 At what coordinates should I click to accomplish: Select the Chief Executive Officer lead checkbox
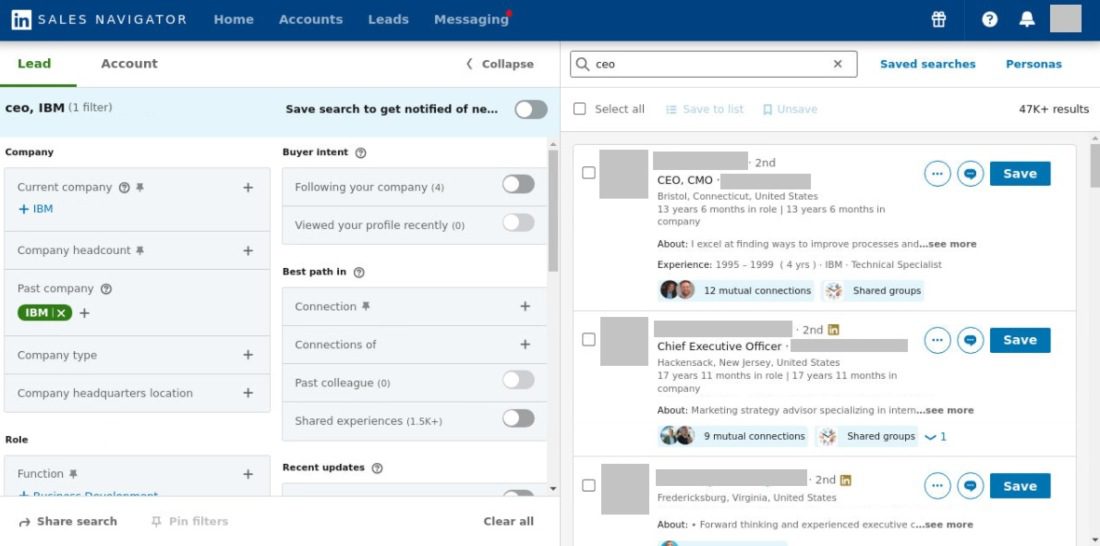pos(589,340)
